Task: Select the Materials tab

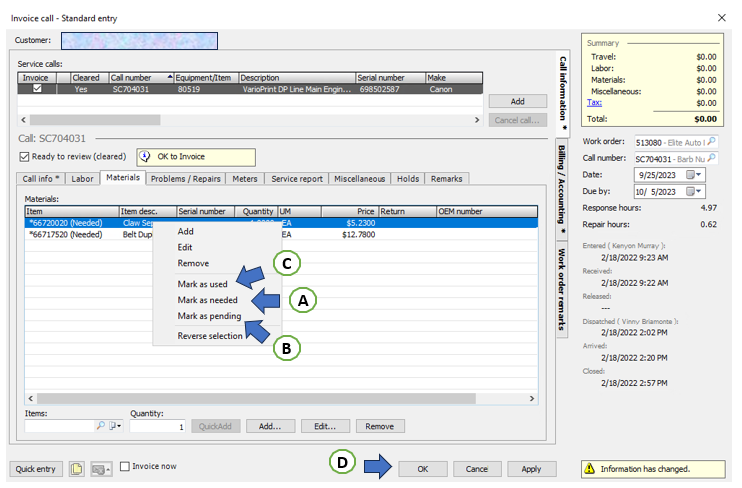Action: 123,177
